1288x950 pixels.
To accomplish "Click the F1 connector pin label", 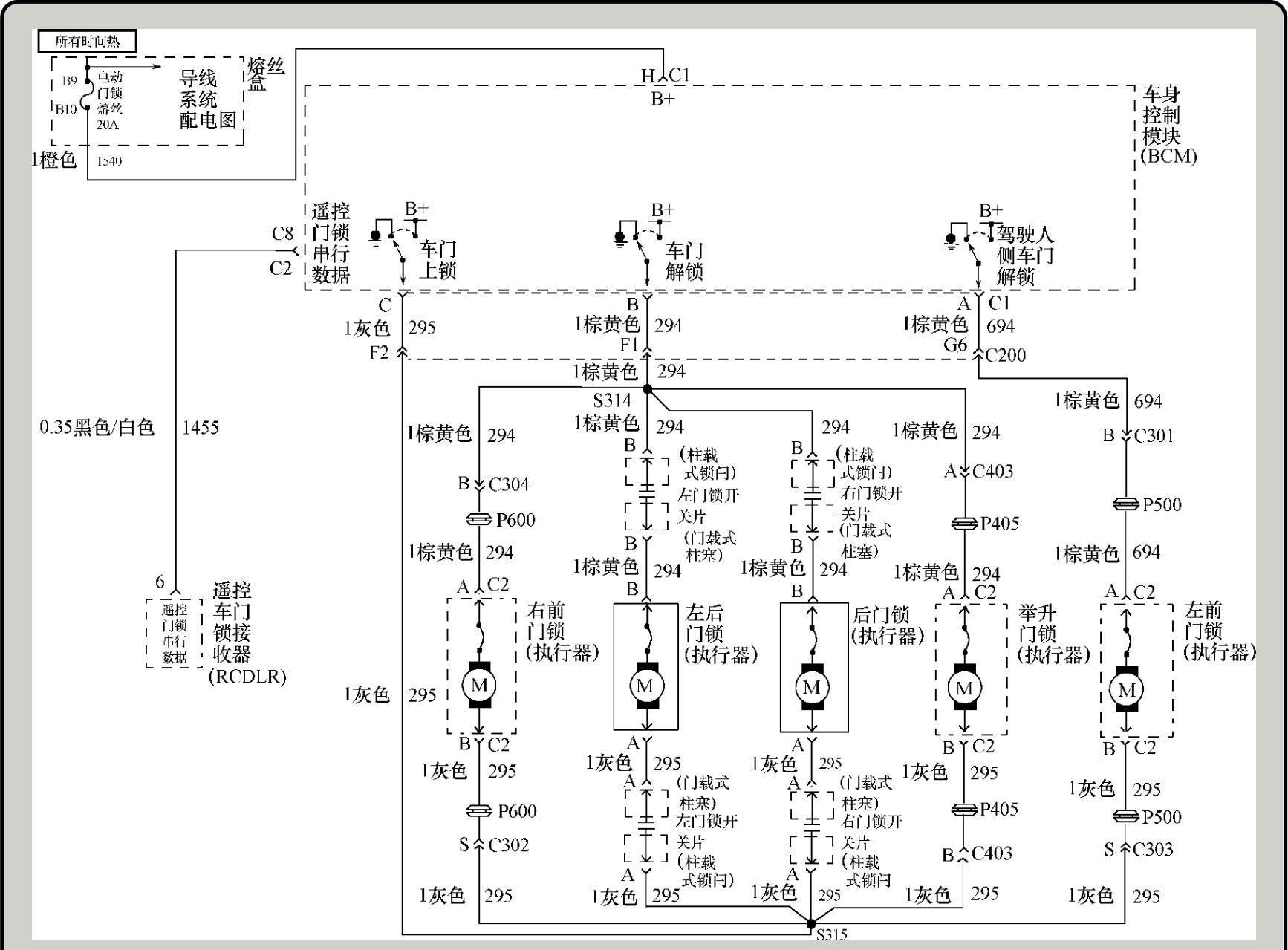I will 629,345.
